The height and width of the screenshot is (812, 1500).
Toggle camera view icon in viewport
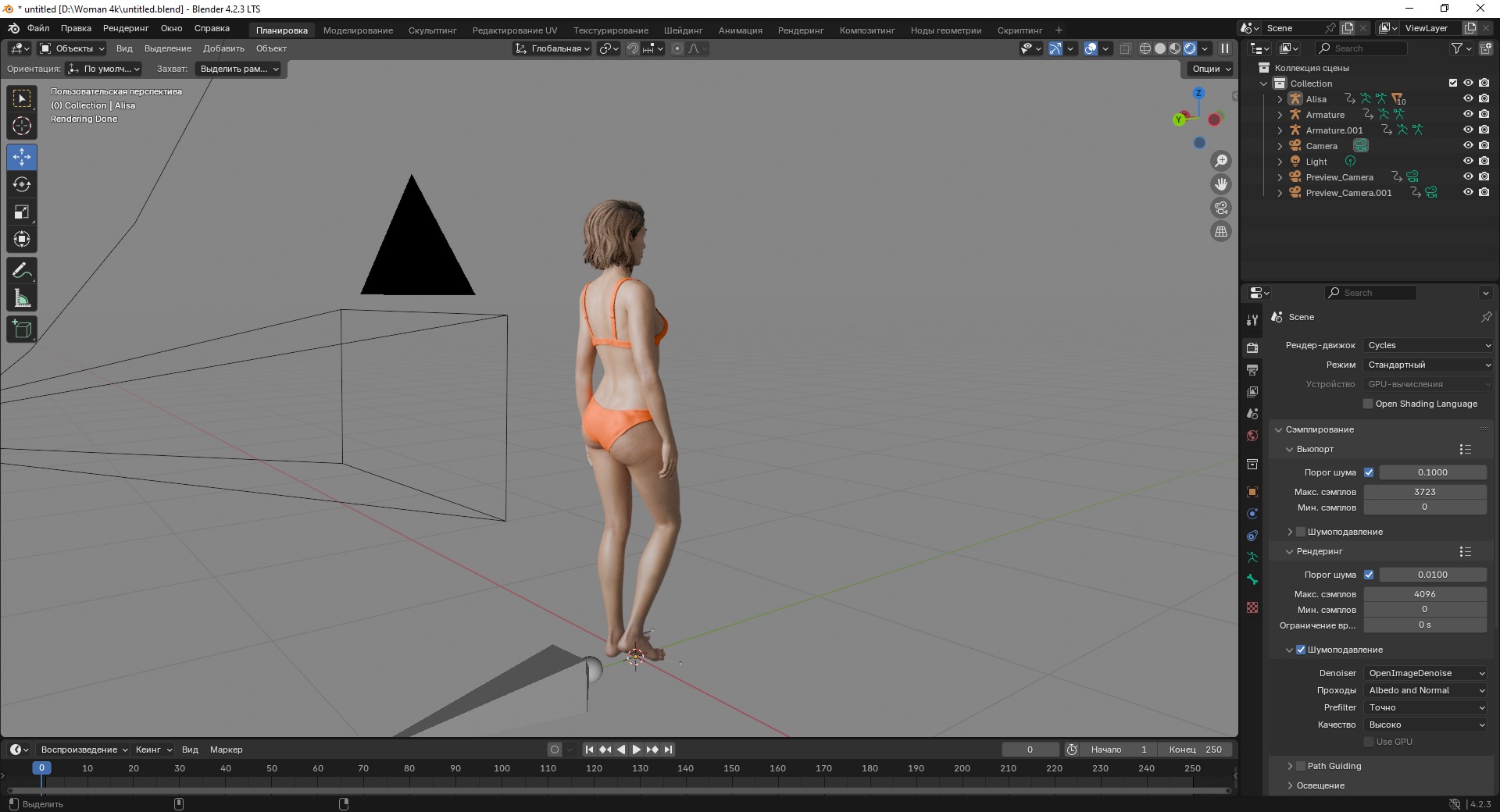point(1220,208)
